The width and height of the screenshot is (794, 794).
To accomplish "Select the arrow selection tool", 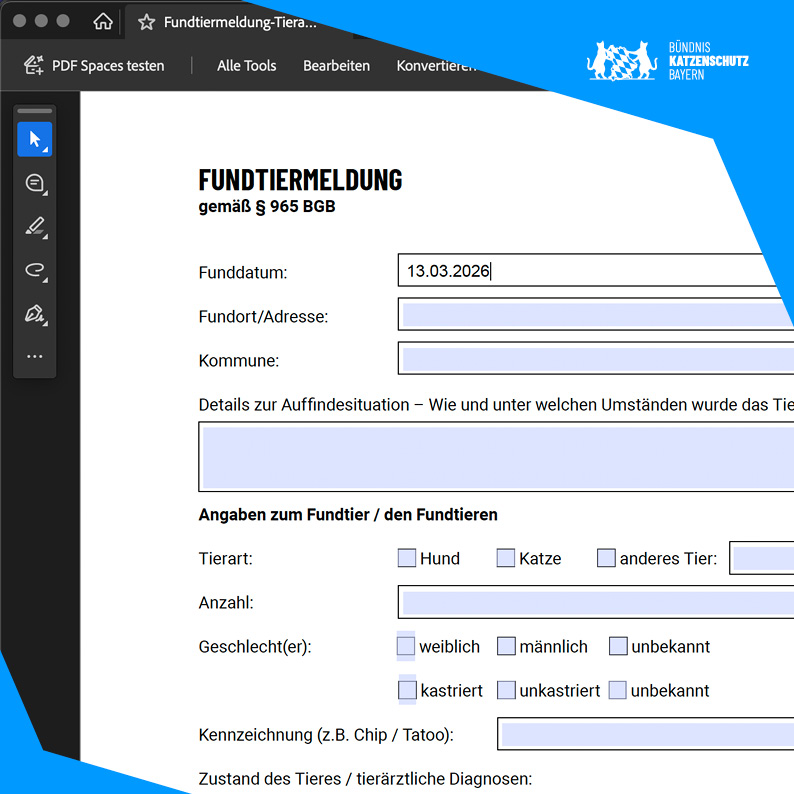I will tap(35, 139).
